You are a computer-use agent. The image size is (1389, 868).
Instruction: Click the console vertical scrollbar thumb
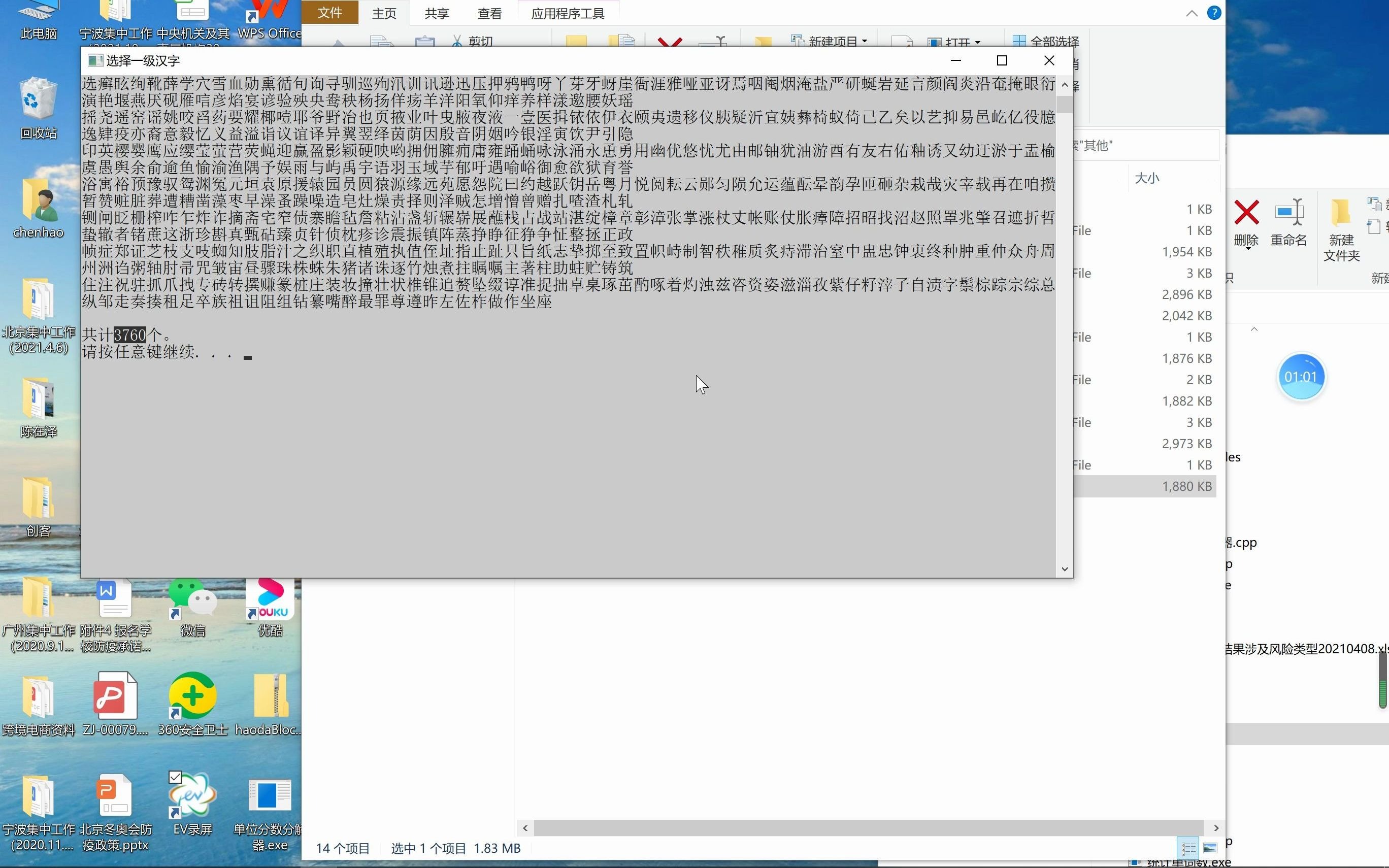point(1065,105)
